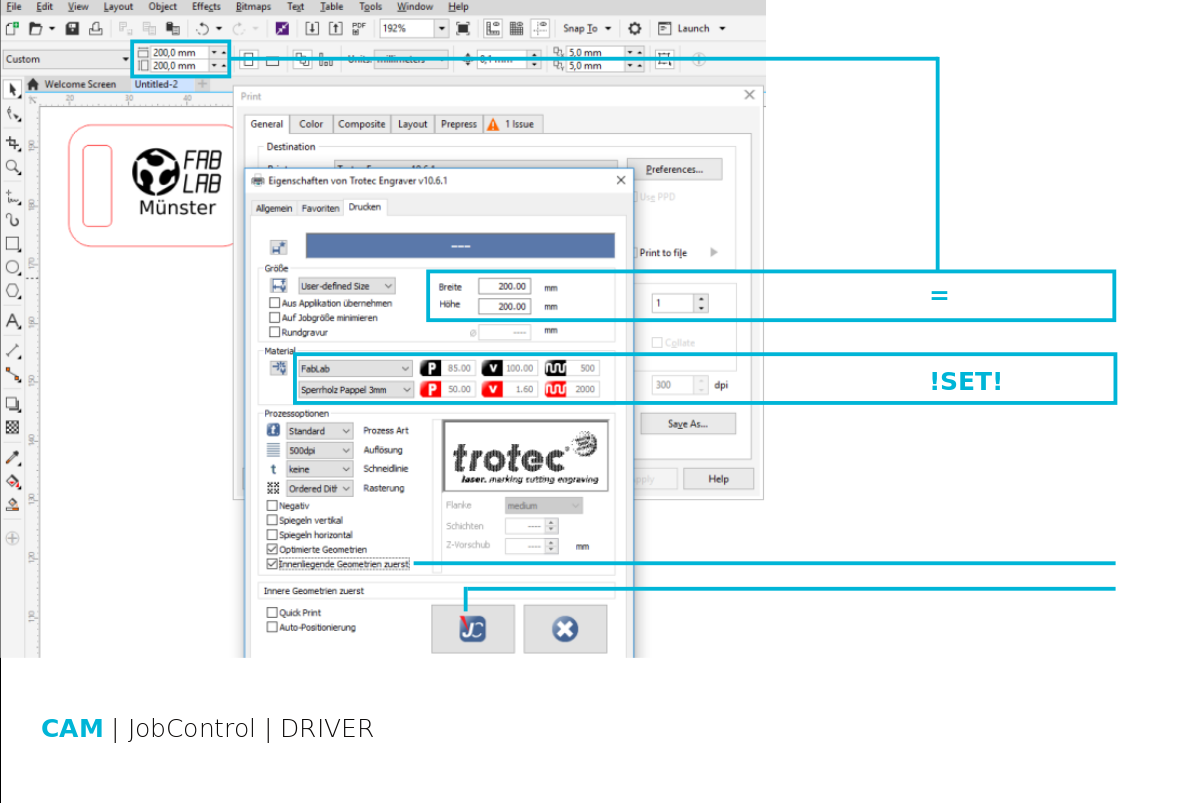Open the 192% zoom level dropdown
The width and height of the screenshot is (1190, 803).
point(441,28)
